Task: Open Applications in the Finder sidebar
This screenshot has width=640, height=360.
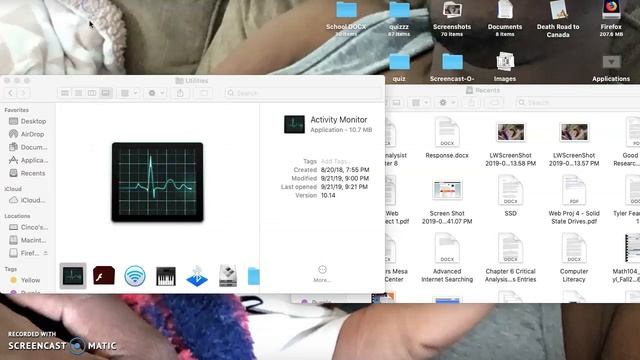Action: point(28,160)
